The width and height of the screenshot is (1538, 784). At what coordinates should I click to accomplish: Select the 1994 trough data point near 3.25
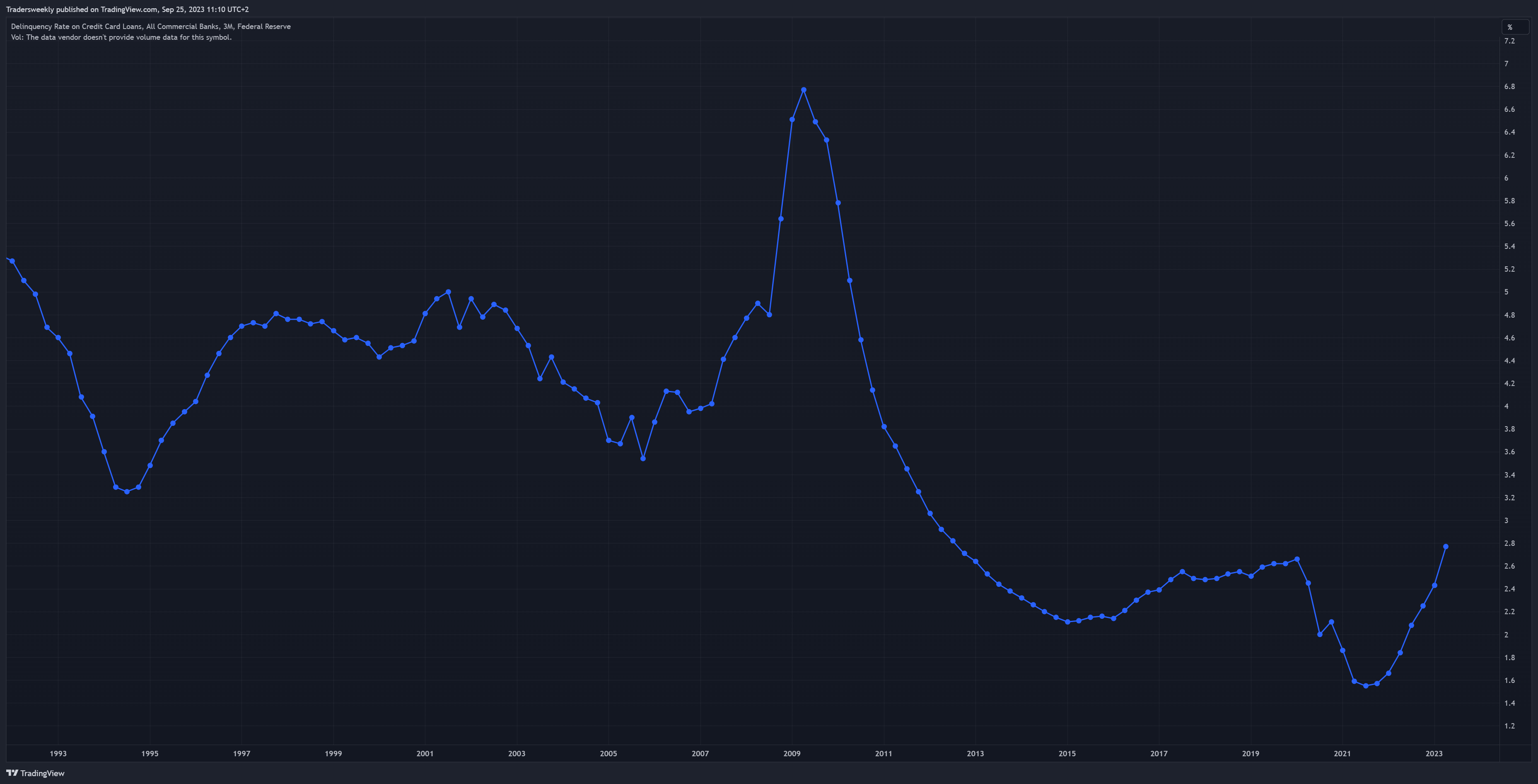tap(127, 492)
